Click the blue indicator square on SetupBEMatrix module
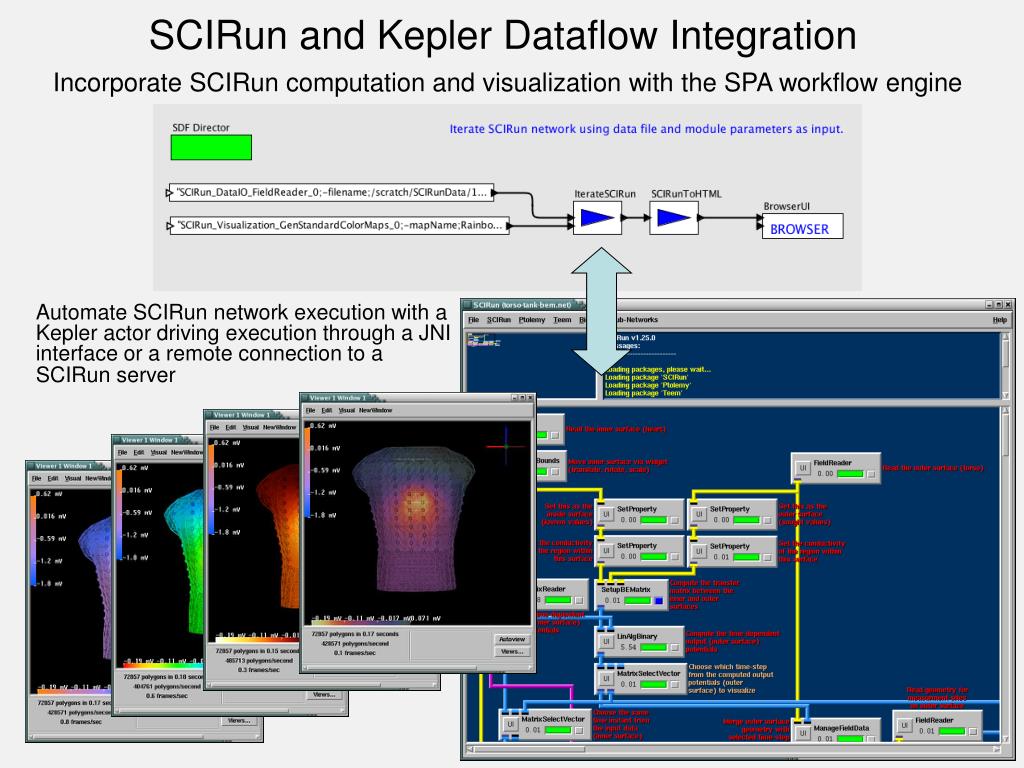Viewport: 1024px width, 768px height. [658, 601]
